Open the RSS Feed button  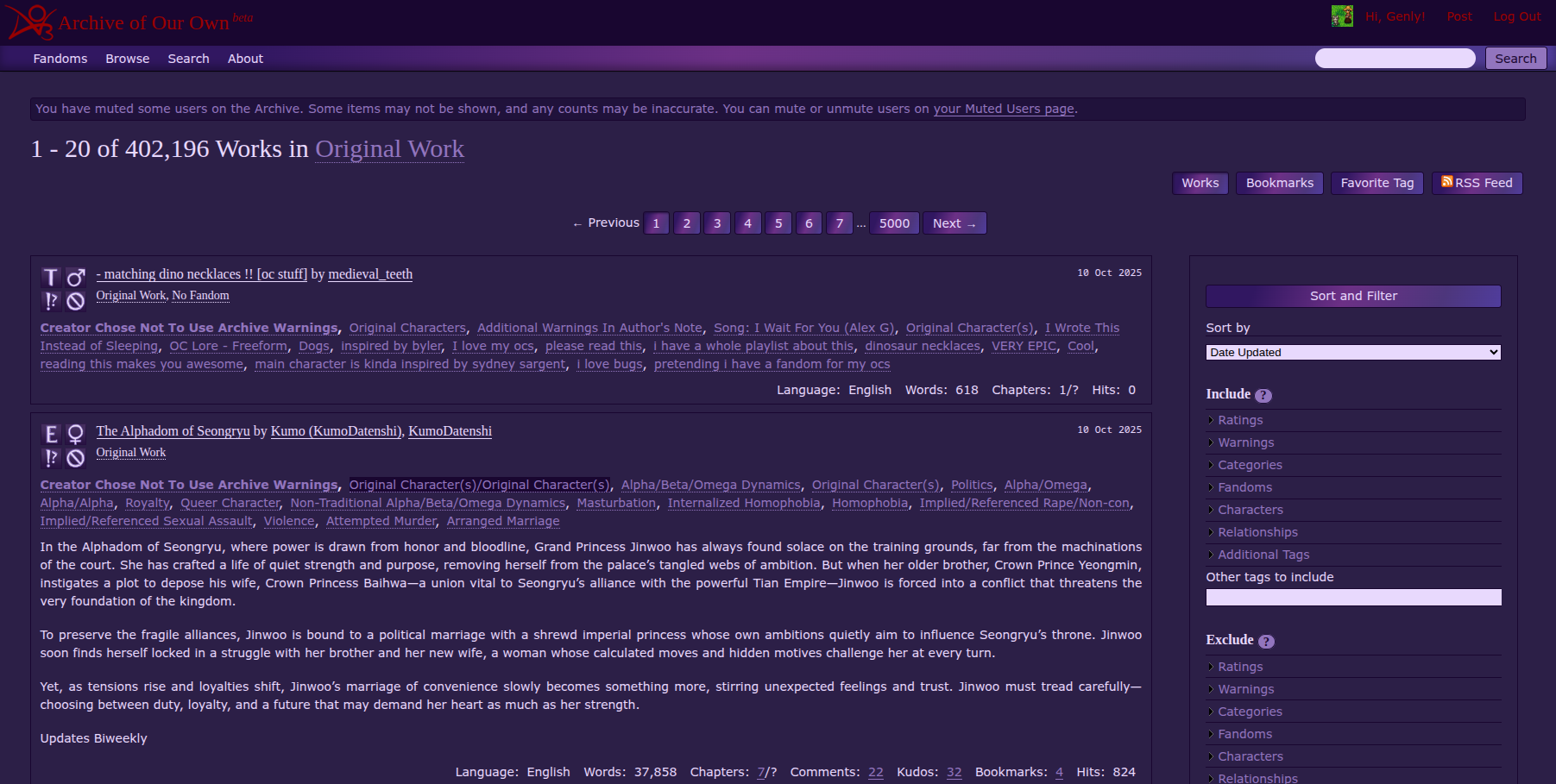(x=1477, y=183)
